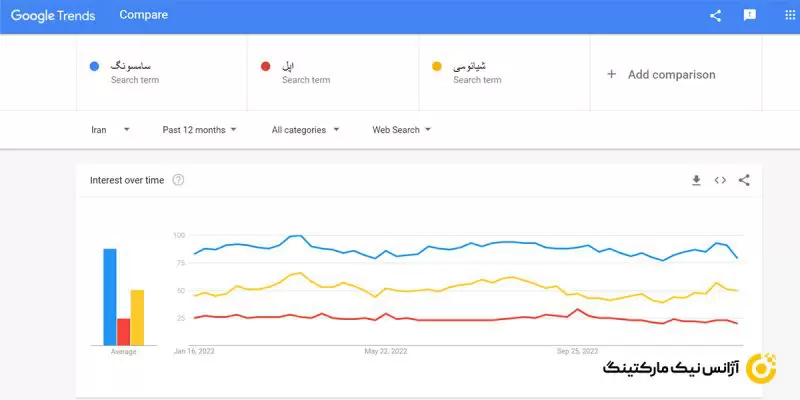Image resolution: width=800 pixels, height=400 pixels.
Task: Click the Google Trends logo
Action: [55, 15]
